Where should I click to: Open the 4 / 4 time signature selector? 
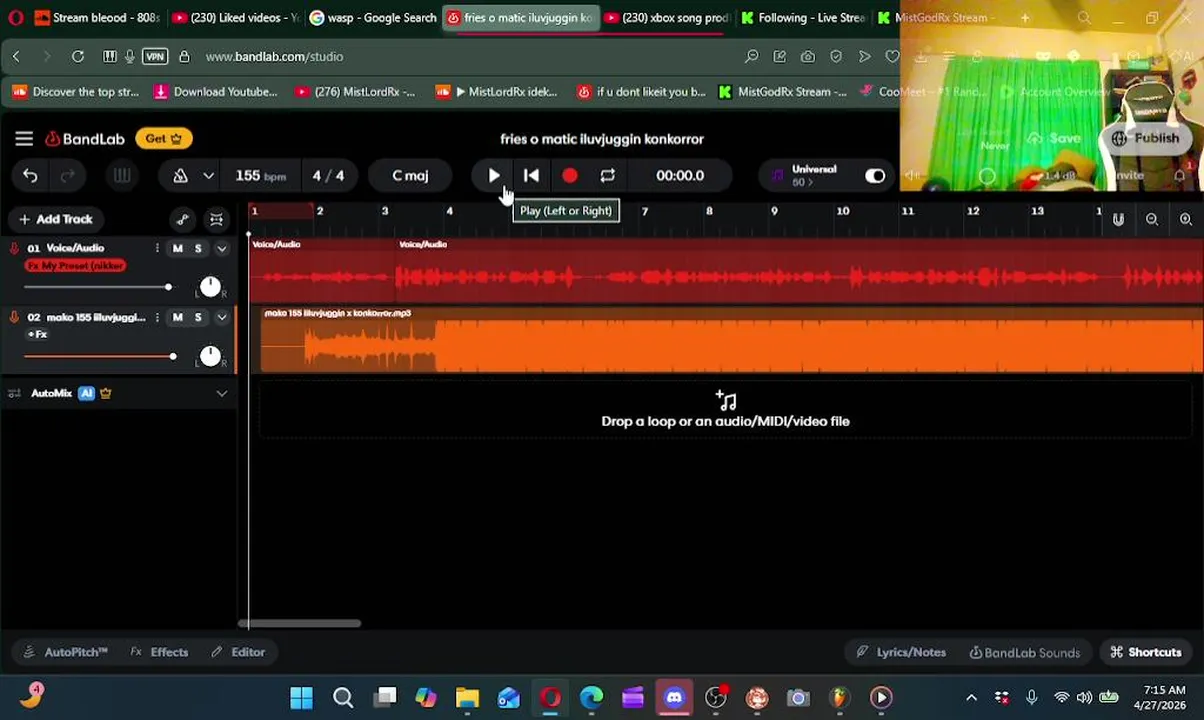pyautogui.click(x=328, y=176)
